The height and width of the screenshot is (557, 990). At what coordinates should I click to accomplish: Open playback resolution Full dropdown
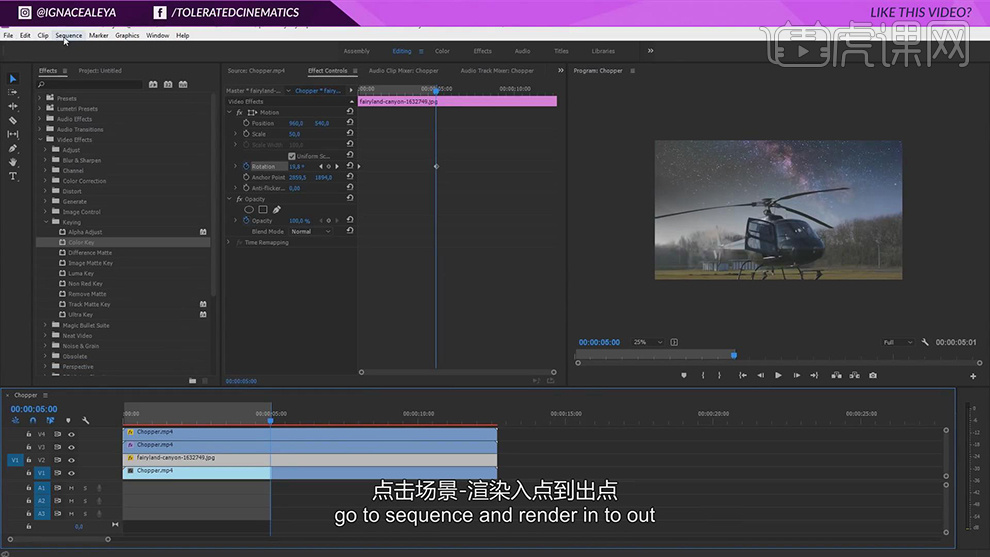tap(898, 342)
